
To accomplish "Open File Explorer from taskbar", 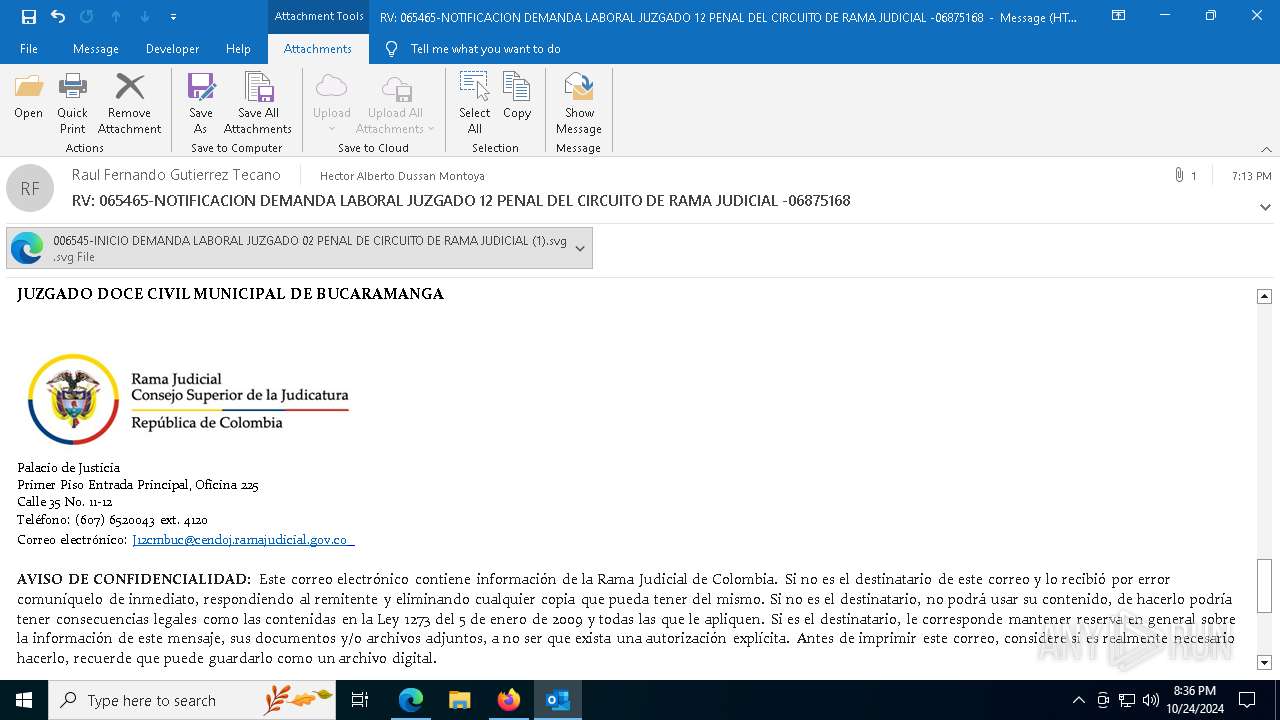I will tap(459, 700).
